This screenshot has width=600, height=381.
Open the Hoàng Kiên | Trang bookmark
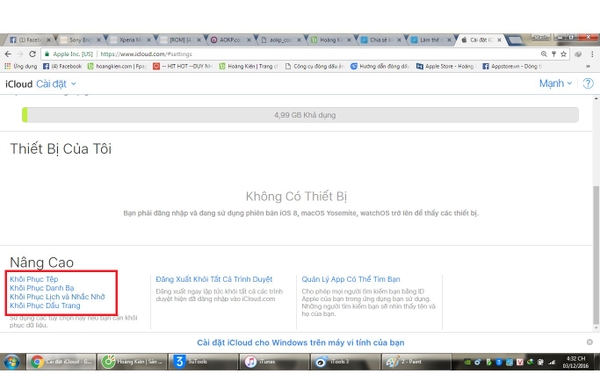click(x=248, y=66)
